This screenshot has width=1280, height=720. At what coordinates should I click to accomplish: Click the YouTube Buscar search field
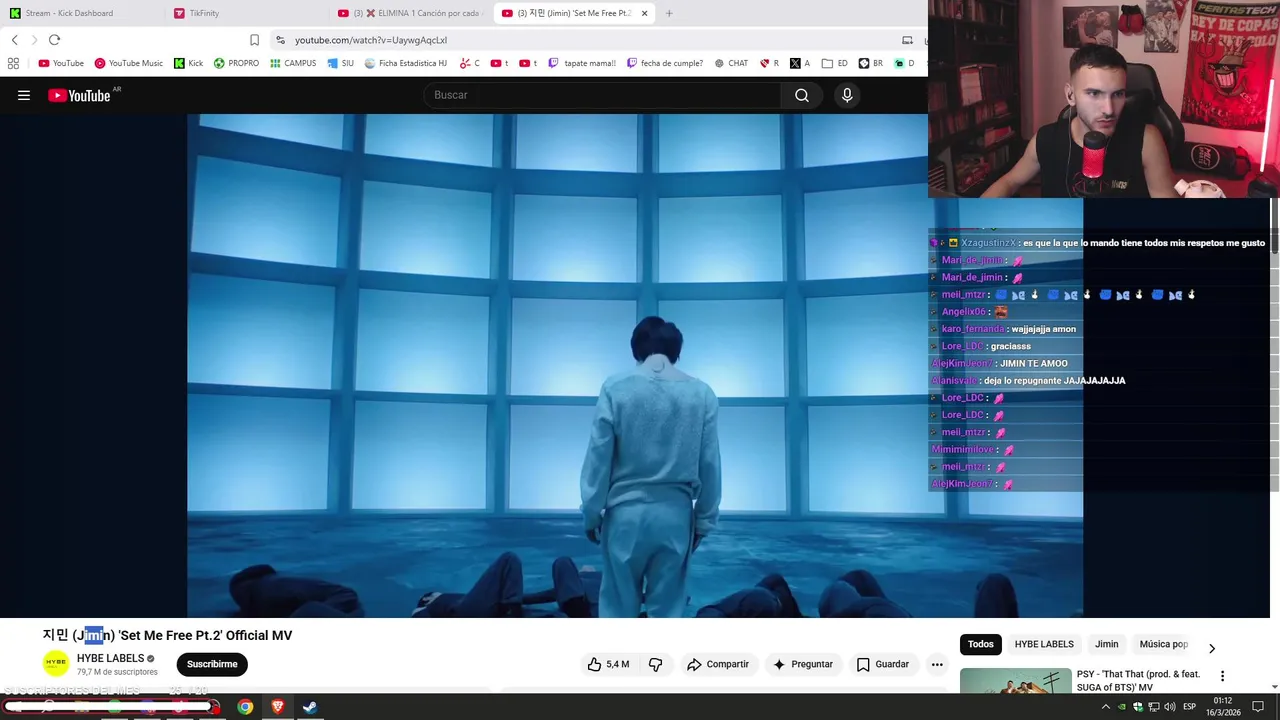tap(602, 95)
